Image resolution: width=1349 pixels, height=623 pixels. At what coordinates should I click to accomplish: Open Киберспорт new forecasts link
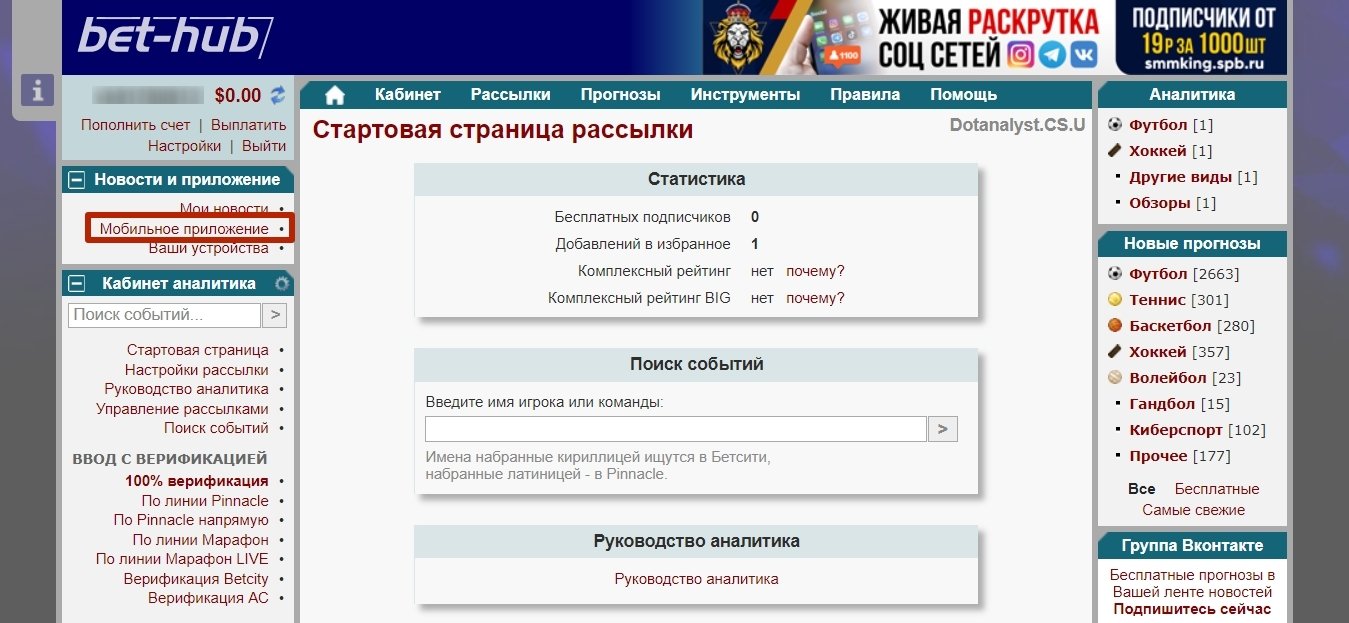click(1175, 430)
